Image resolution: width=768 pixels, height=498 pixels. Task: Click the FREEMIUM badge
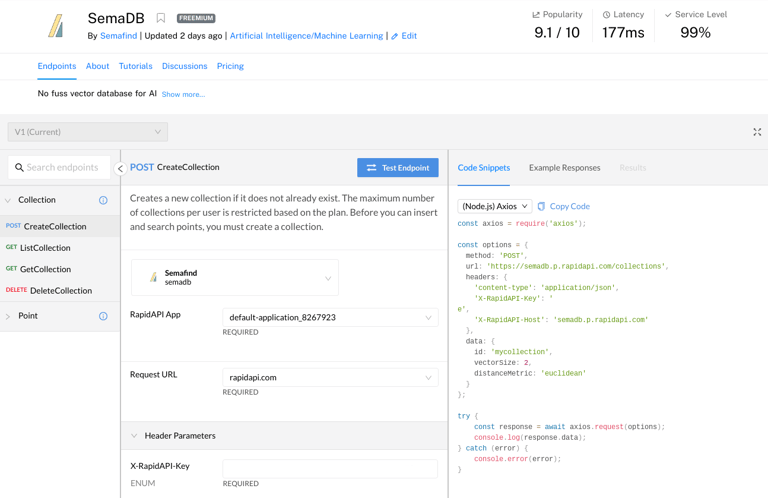click(196, 18)
